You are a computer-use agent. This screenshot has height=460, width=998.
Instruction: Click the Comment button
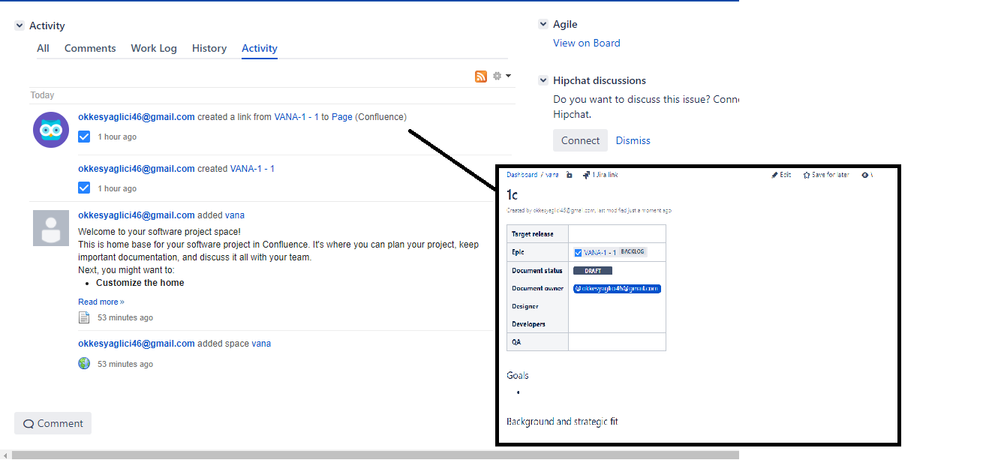point(53,423)
